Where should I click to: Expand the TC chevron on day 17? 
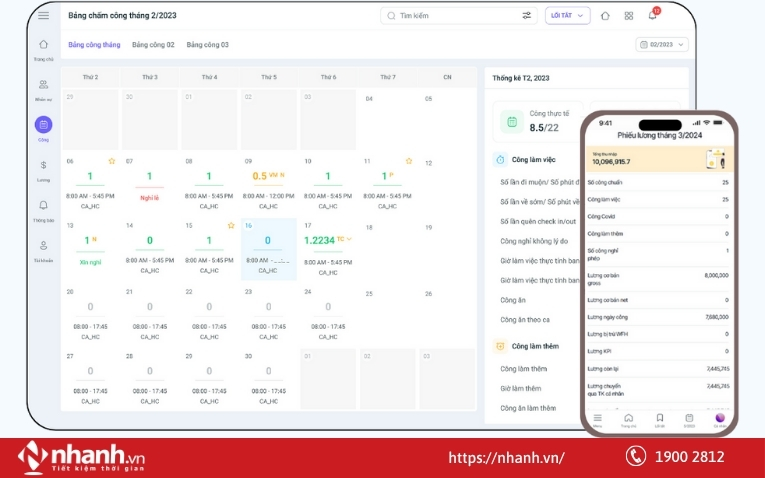[349, 239]
